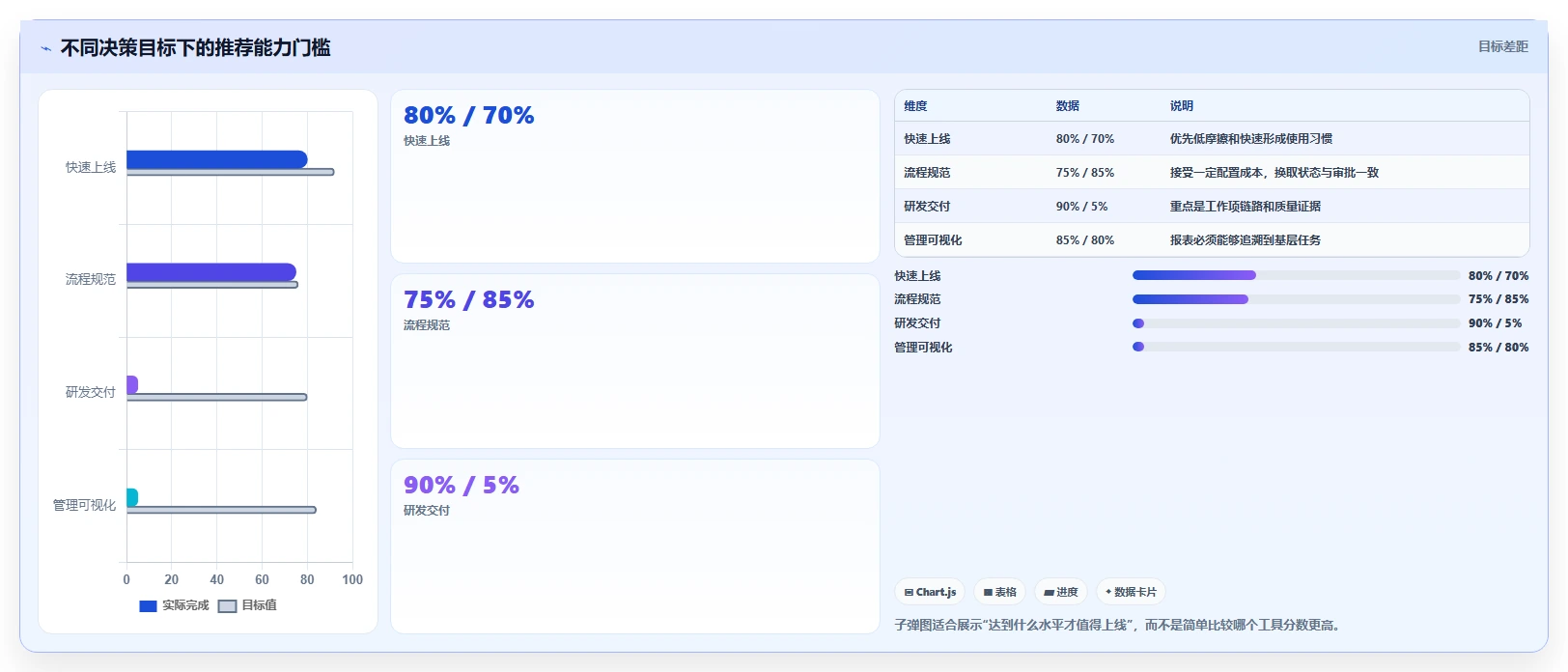Select the 研发交付 row in the table
1568x672 pixels.
[x=1212, y=207]
